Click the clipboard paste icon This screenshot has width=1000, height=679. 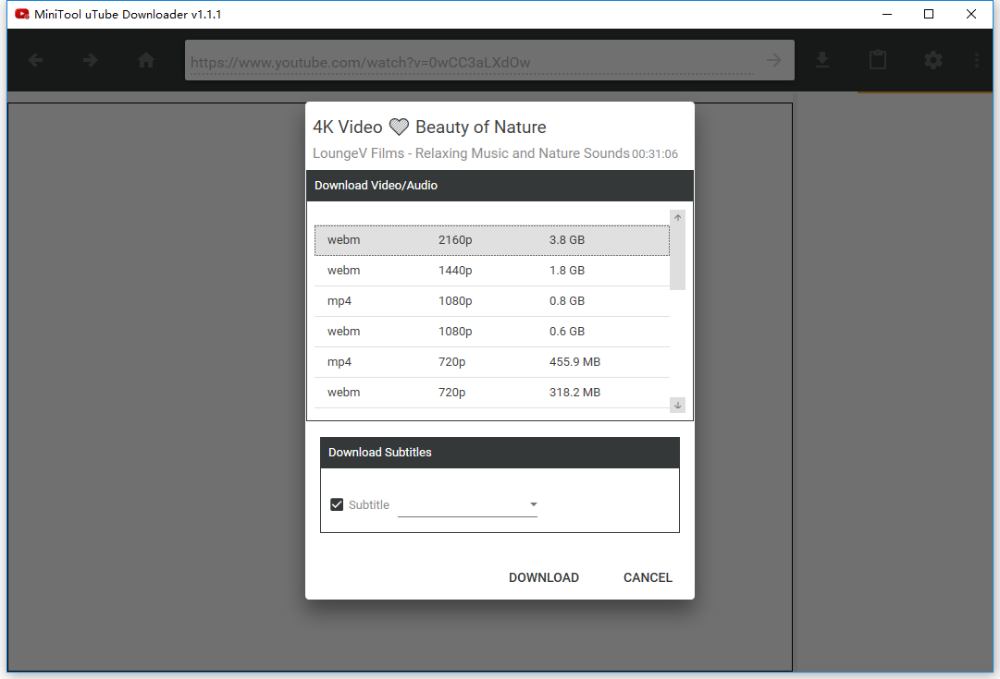click(878, 60)
